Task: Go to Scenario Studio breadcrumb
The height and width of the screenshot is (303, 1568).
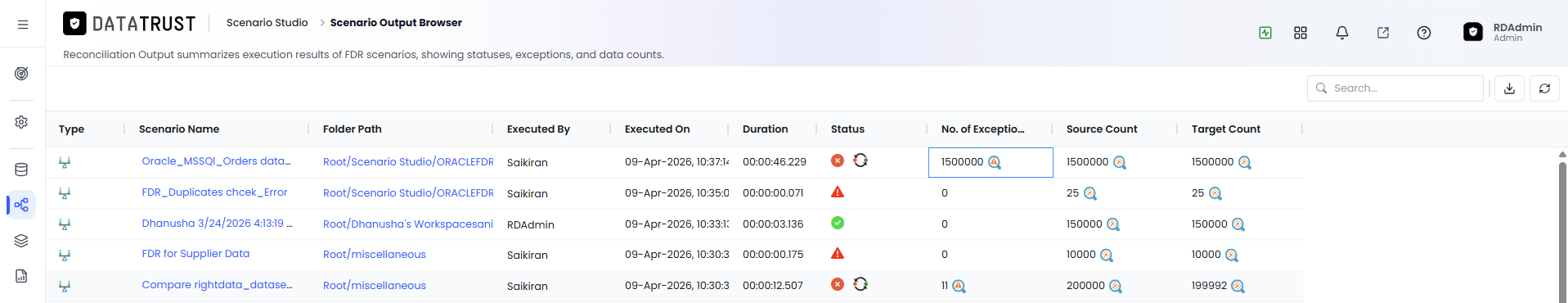Action: (267, 22)
